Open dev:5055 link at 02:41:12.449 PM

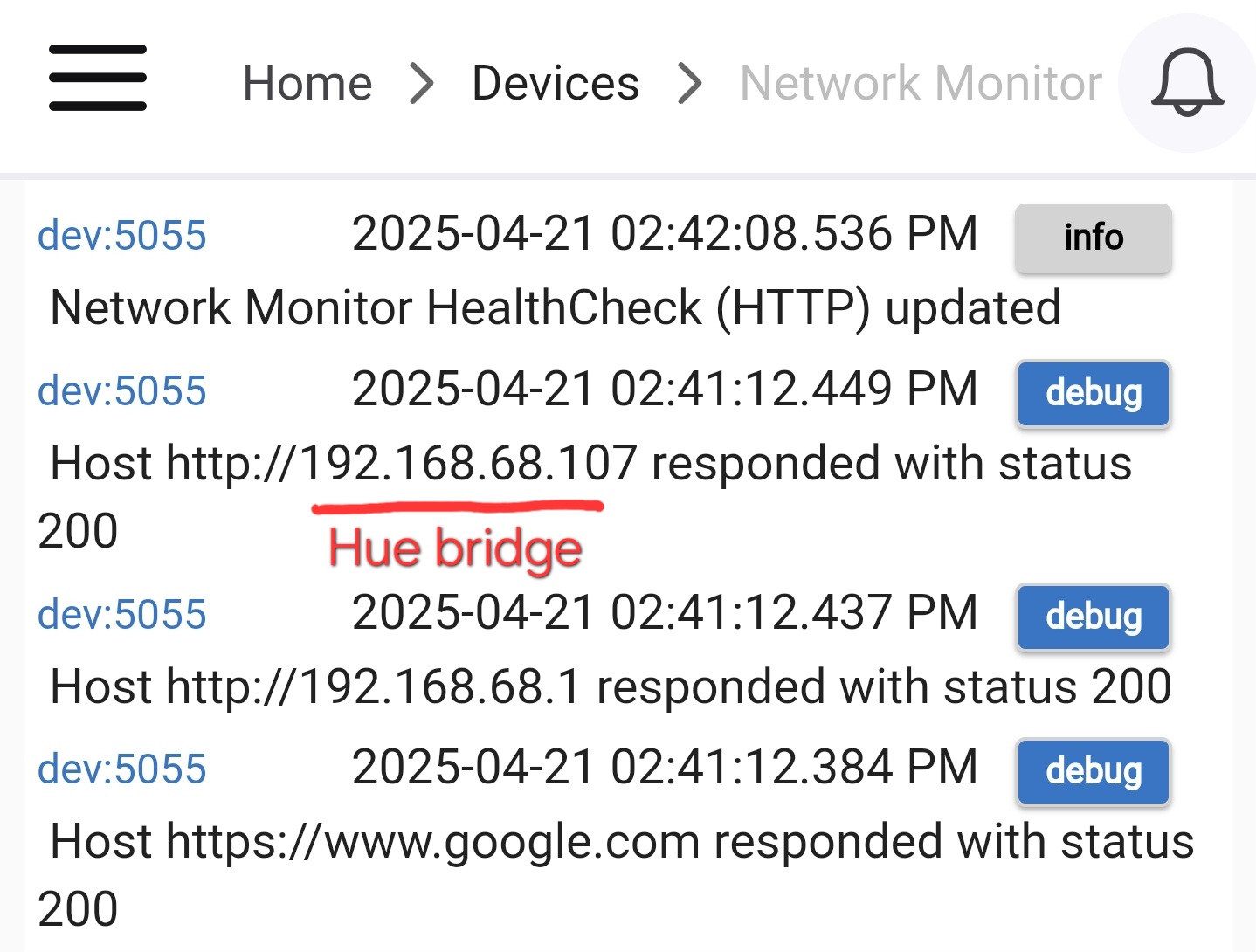[122, 390]
